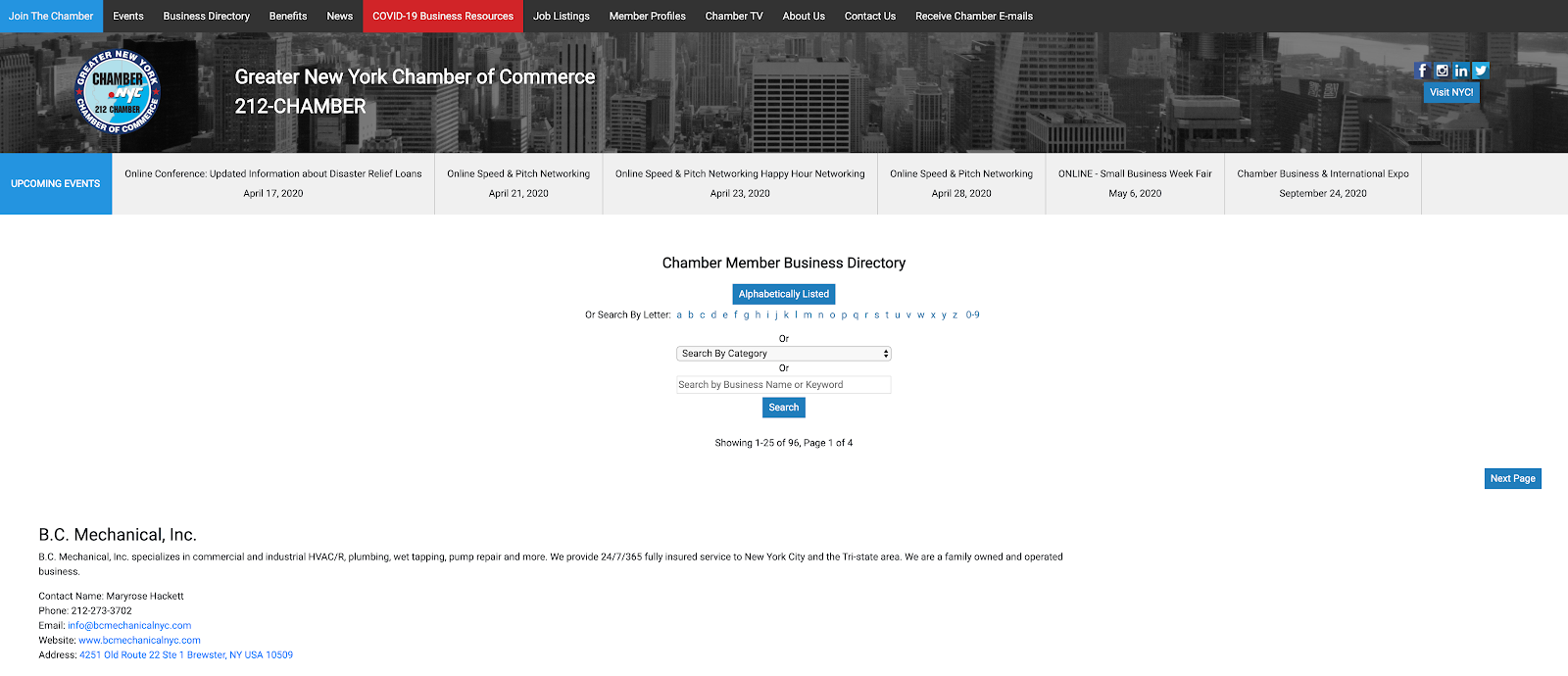Click the Upcoming Events label
The height and width of the screenshot is (676, 1568).
tap(56, 183)
